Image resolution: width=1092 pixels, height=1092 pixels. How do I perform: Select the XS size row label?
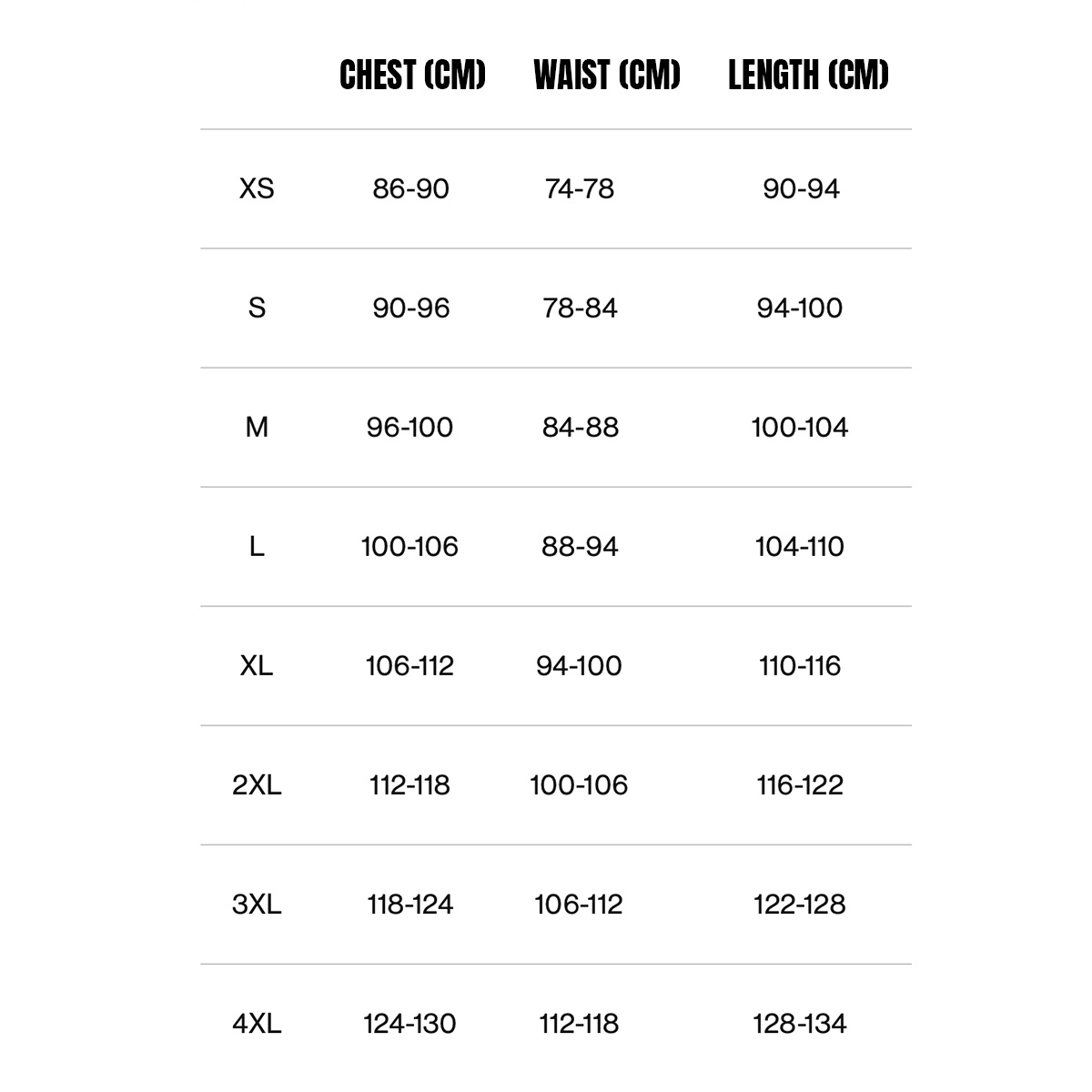[x=257, y=188]
